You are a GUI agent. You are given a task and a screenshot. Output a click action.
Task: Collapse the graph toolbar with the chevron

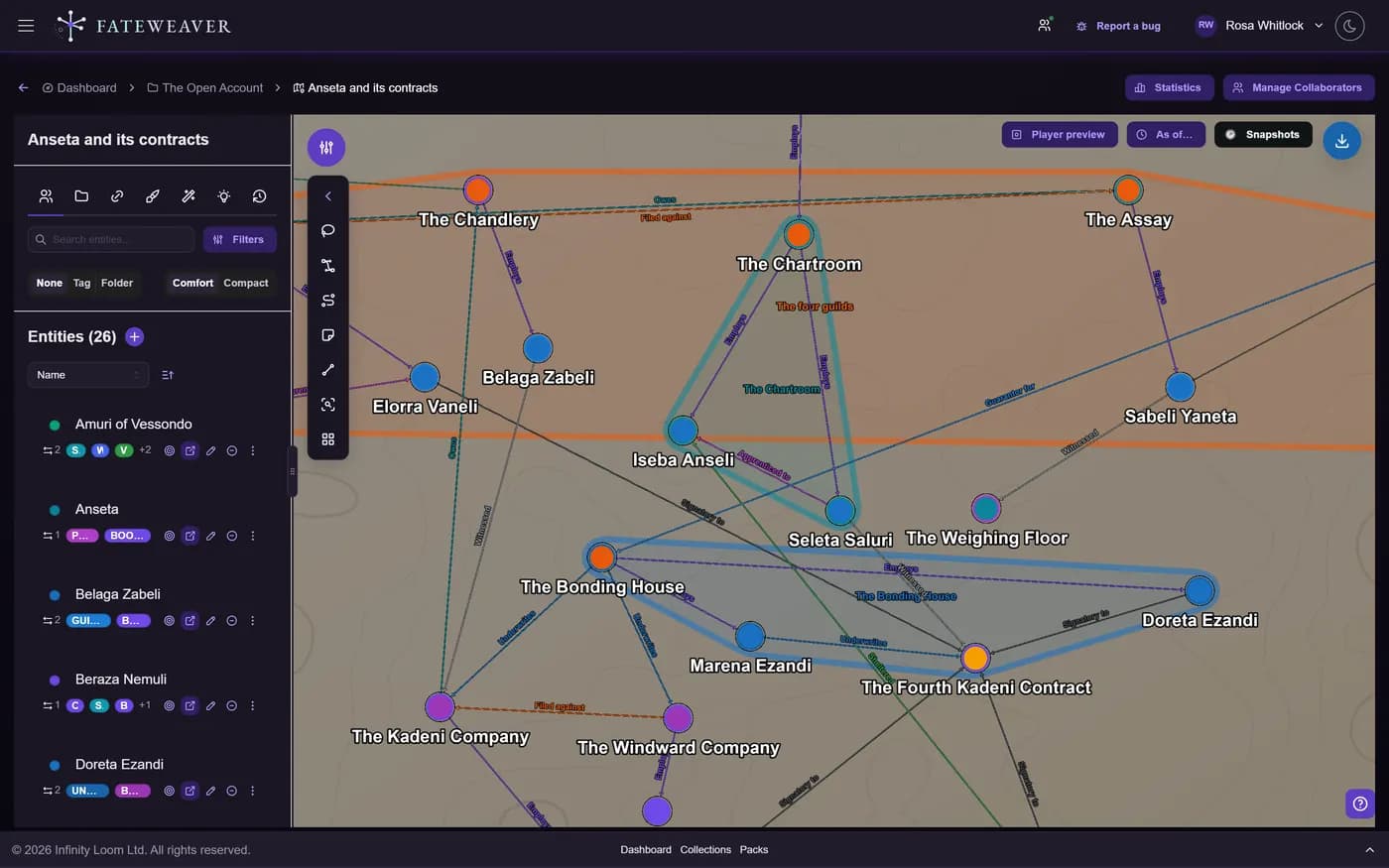[328, 196]
